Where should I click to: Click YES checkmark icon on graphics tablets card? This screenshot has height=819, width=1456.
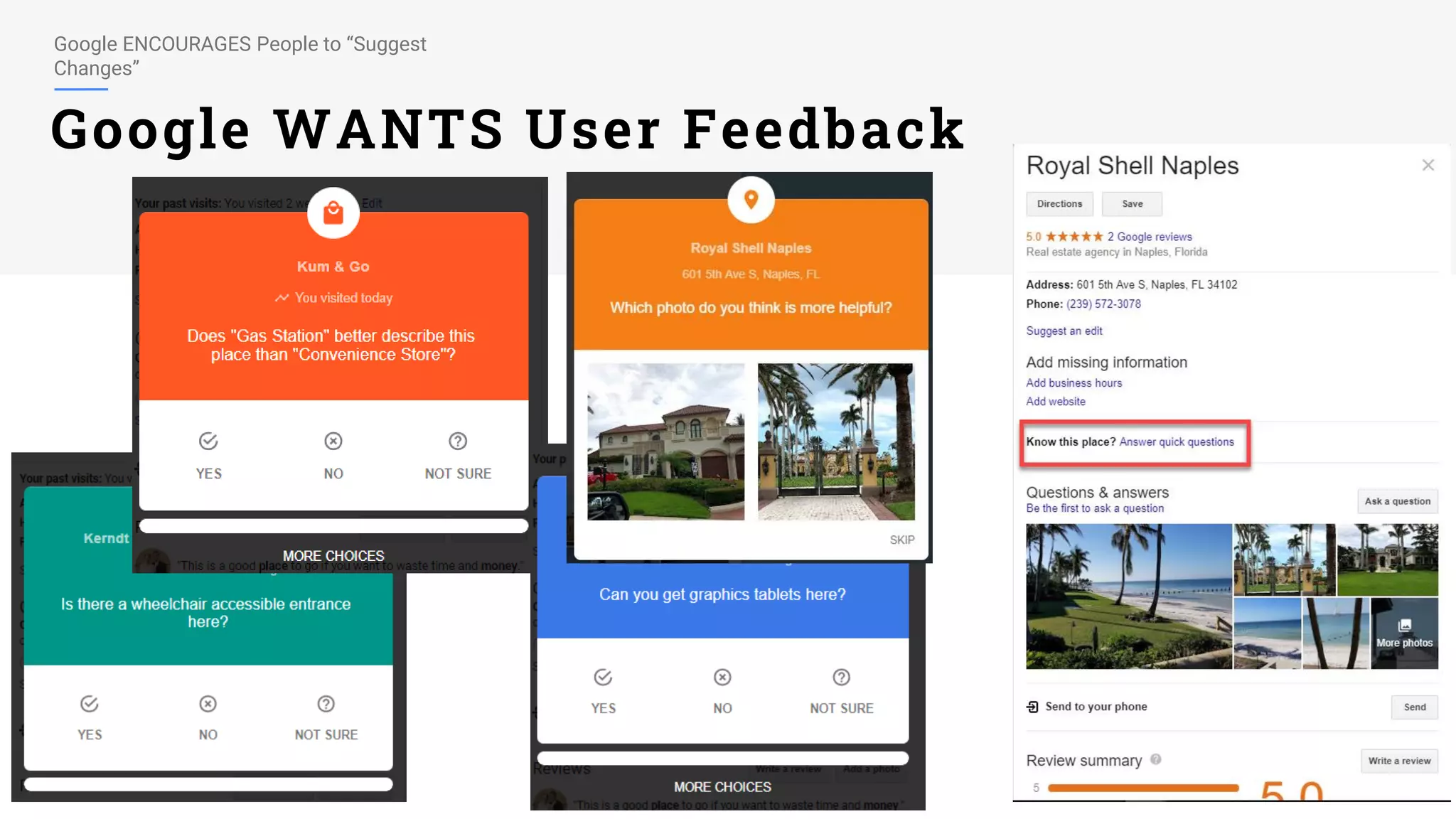pyautogui.click(x=603, y=678)
